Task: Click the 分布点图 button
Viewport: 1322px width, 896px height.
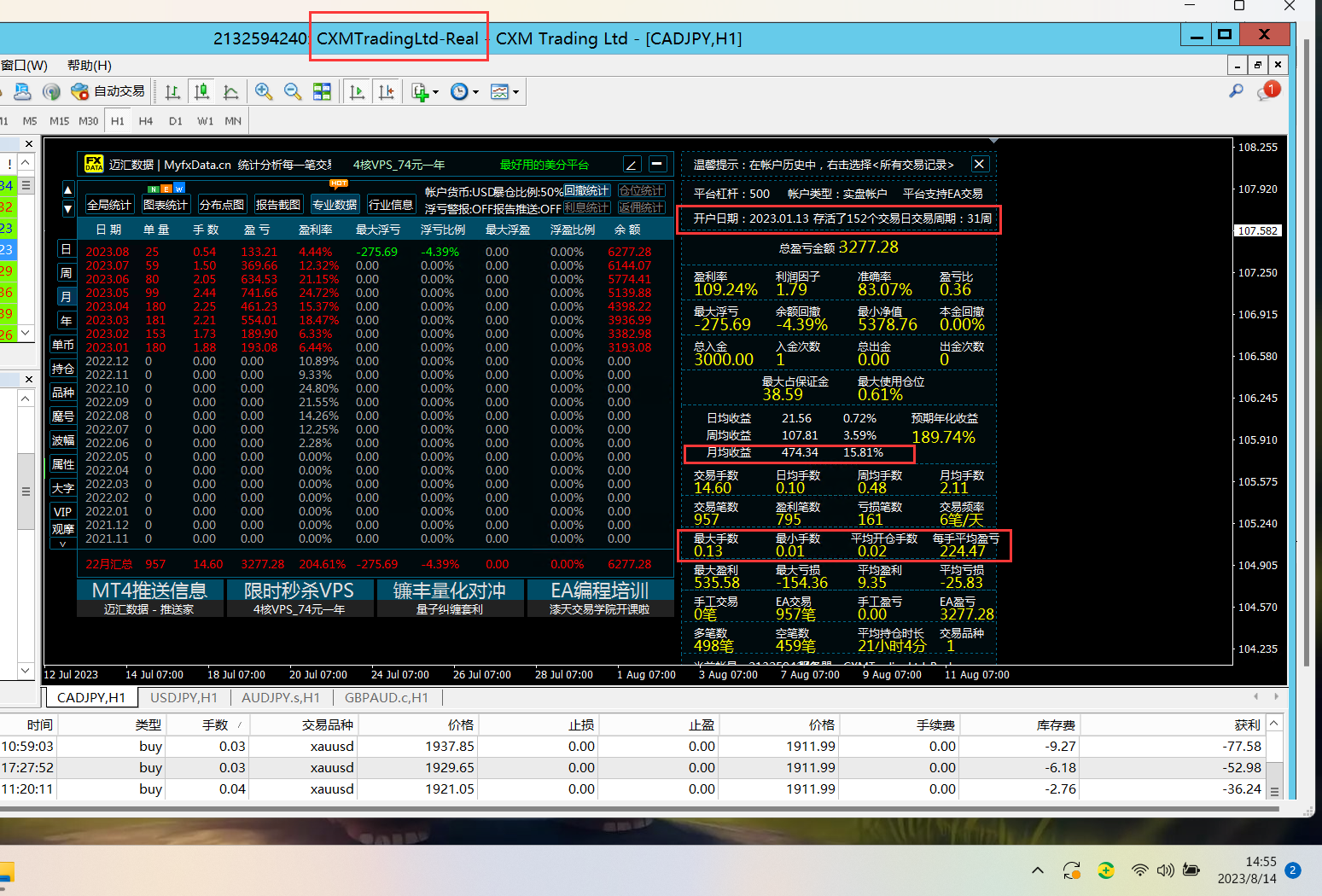Action: click(x=222, y=205)
